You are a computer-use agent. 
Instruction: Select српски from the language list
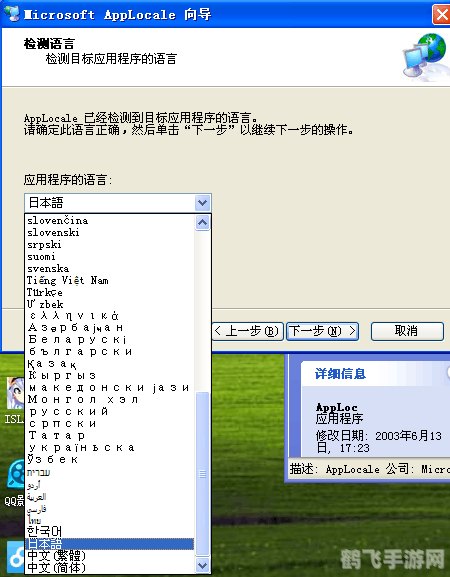coord(110,424)
